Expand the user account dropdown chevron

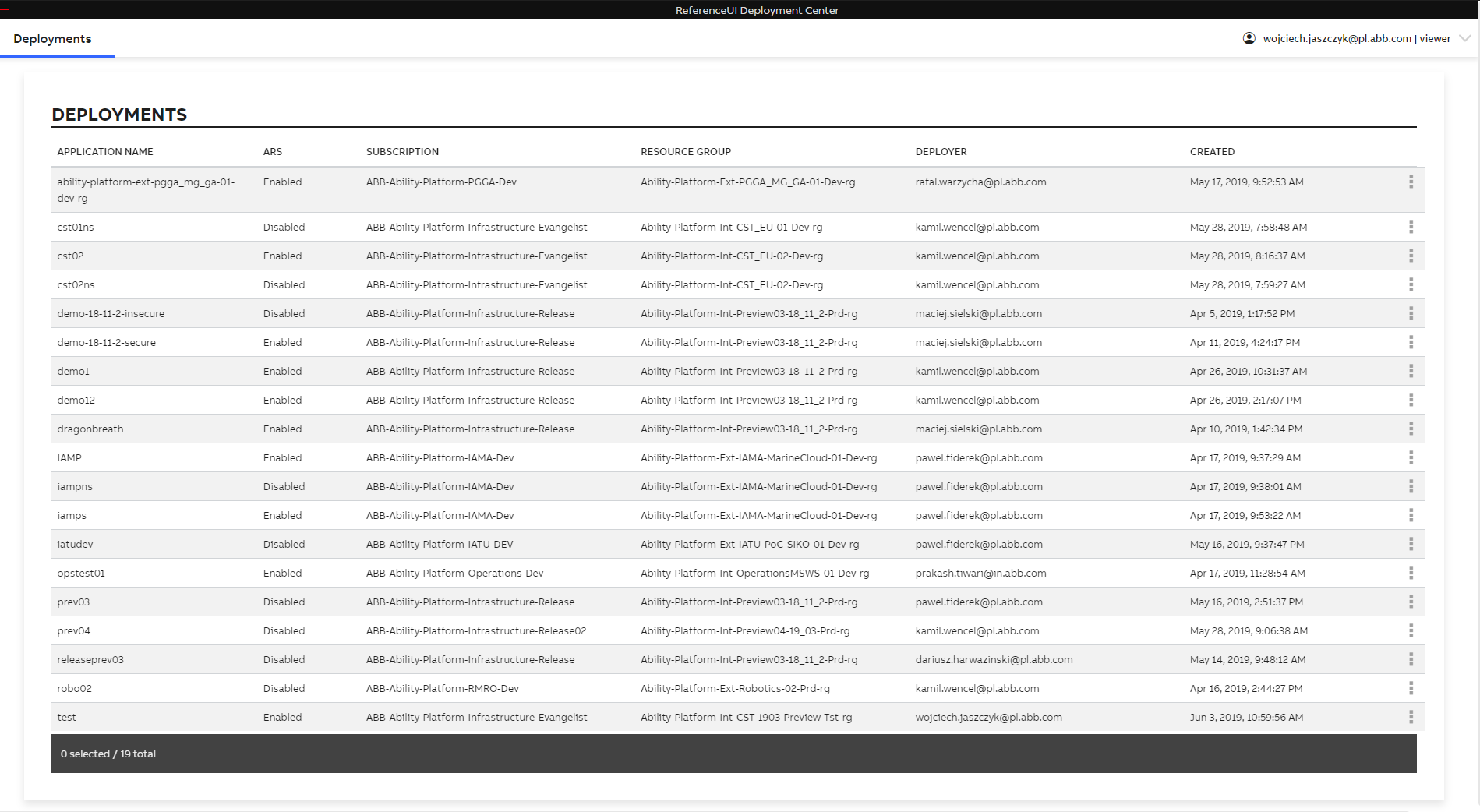pyautogui.click(x=1465, y=38)
